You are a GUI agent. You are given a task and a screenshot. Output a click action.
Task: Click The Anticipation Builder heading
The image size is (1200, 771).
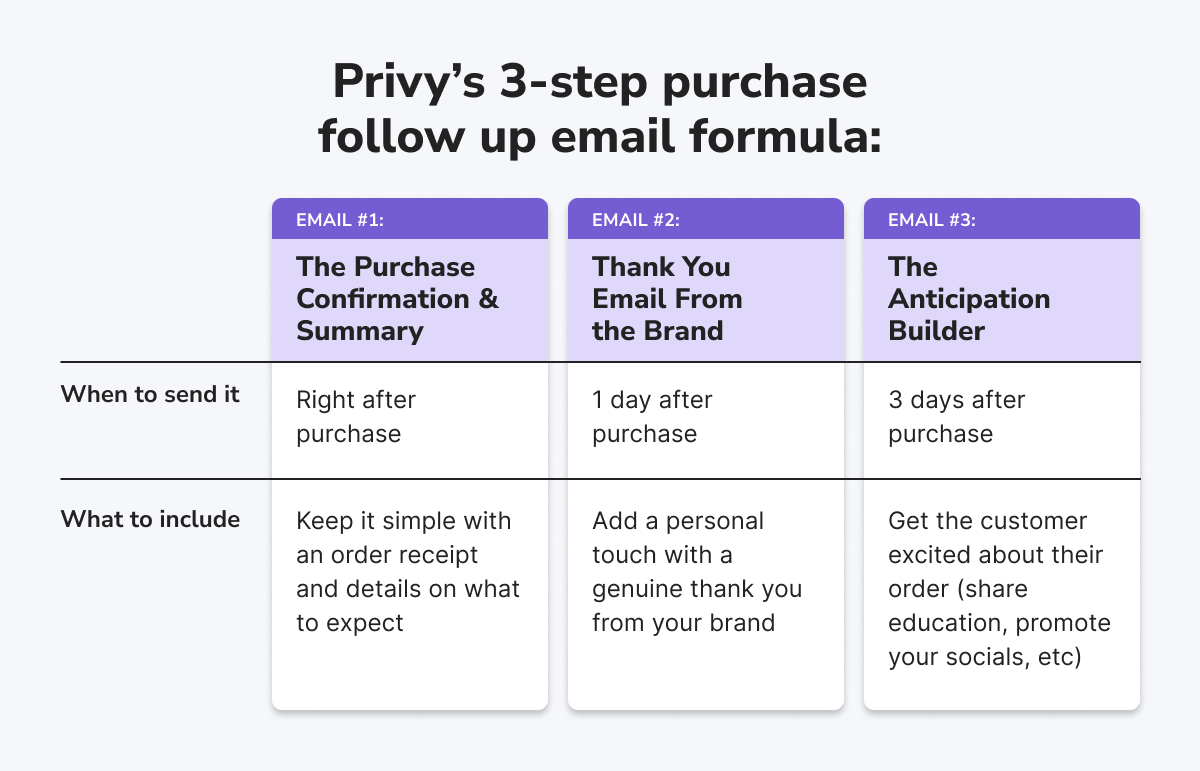(969, 299)
